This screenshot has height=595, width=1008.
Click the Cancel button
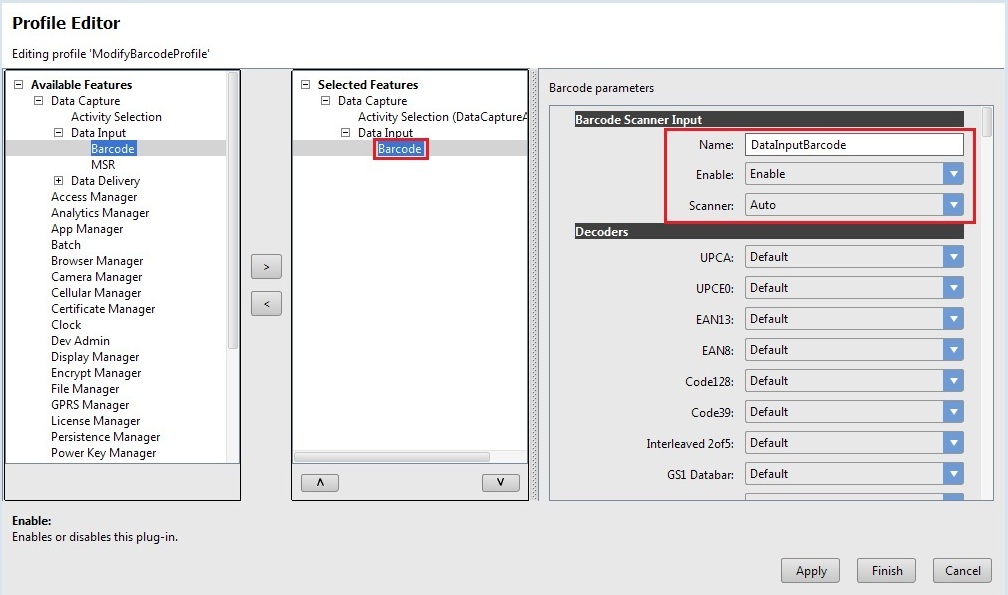(x=962, y=571)
